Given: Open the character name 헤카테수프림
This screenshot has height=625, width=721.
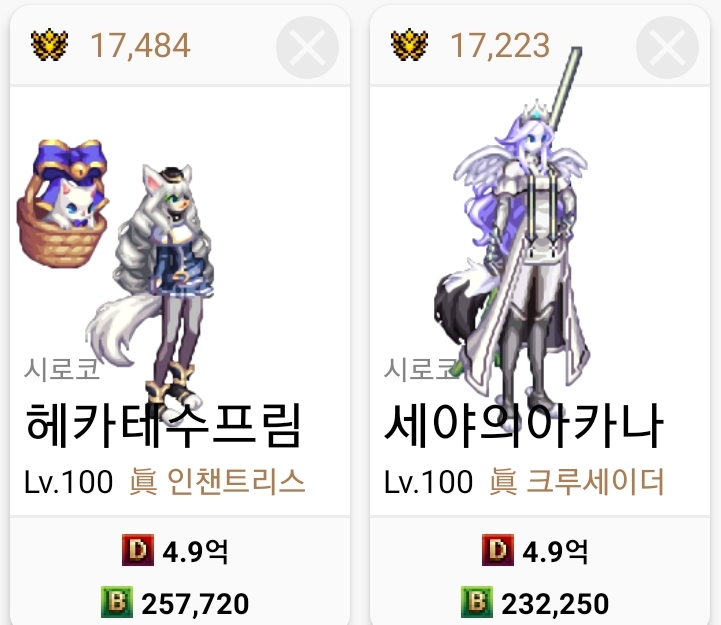Looking at the screenshot, I should 163,425.
